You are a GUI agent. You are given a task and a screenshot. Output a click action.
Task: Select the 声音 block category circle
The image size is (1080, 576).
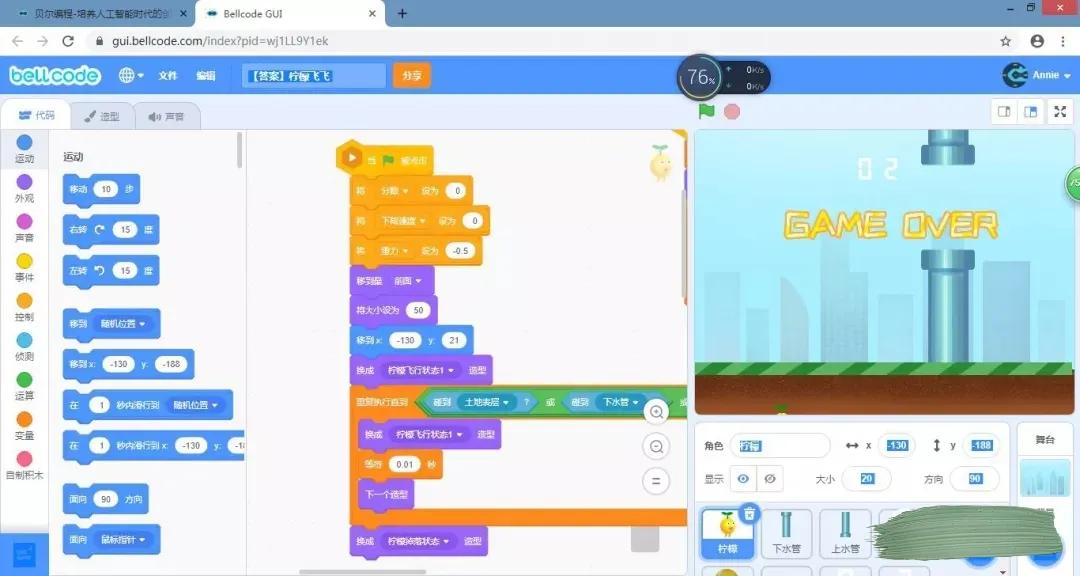tap(24, 221)
